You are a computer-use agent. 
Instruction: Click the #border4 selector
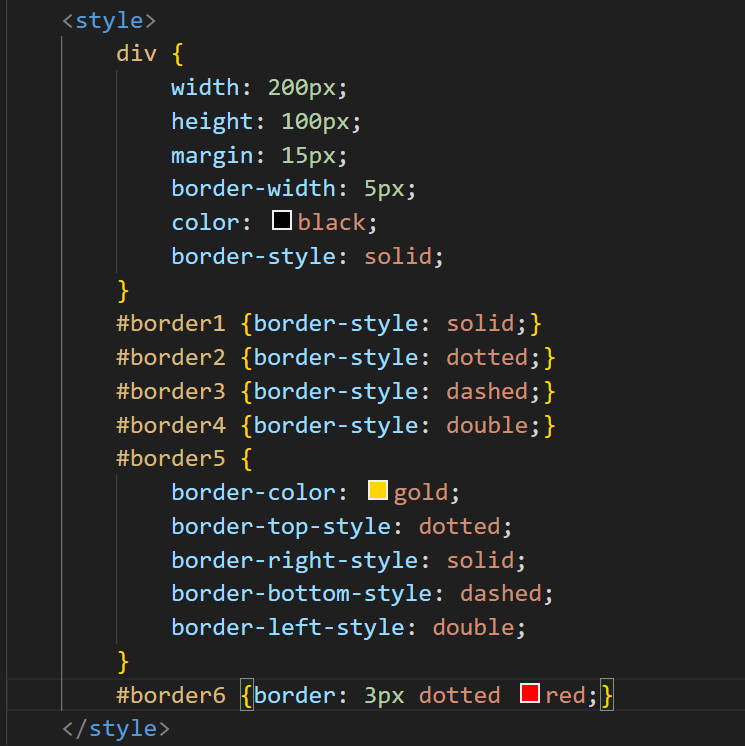(171, 425)
